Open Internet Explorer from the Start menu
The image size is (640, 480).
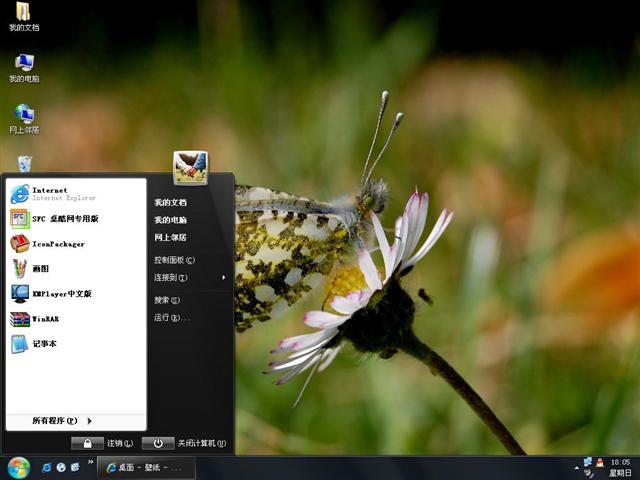pos(50,193)
